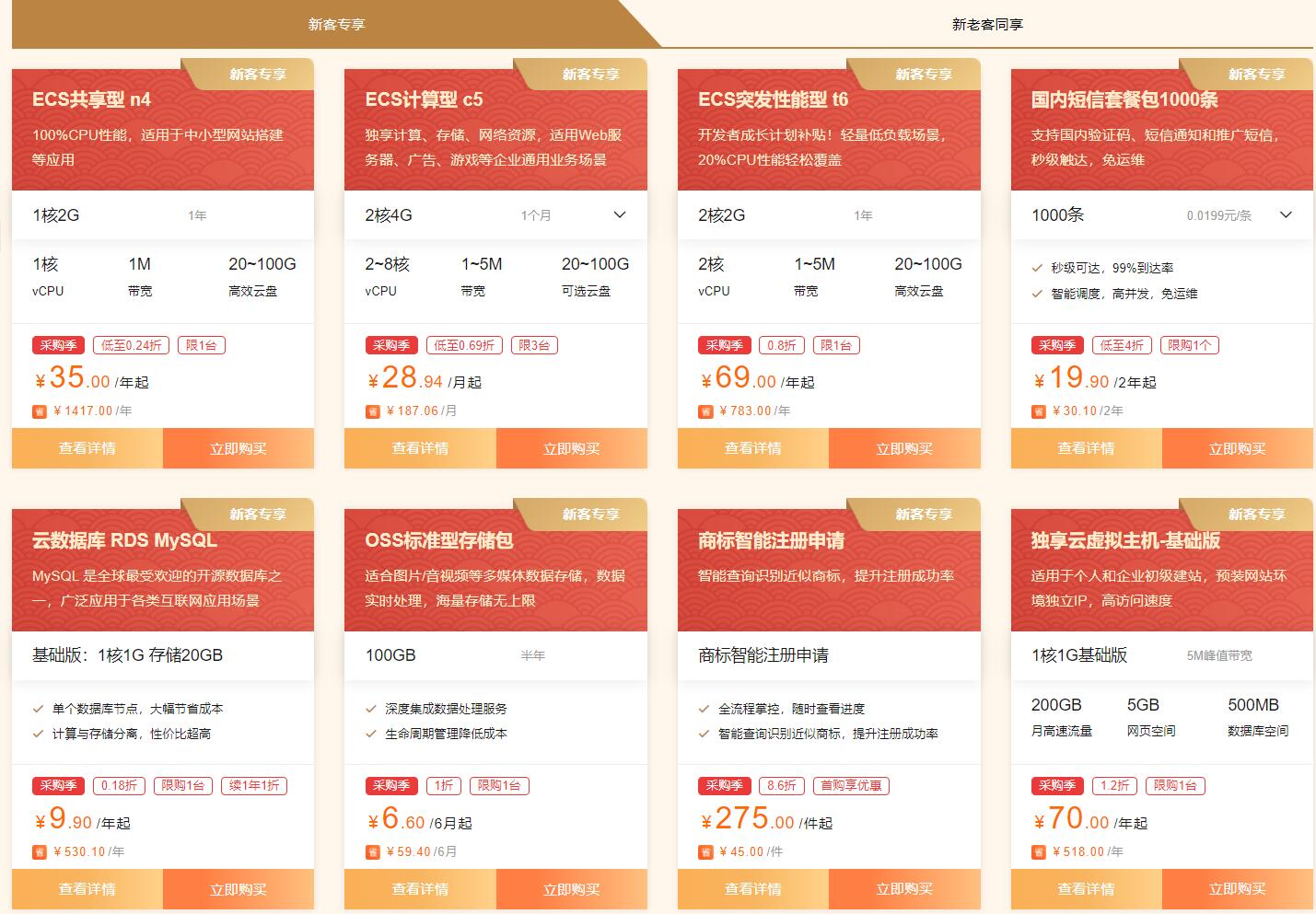The height and width of the screenshot is (914, 1316).
Task: Click 首购享优惠 tag
Action: click(851, 786)
